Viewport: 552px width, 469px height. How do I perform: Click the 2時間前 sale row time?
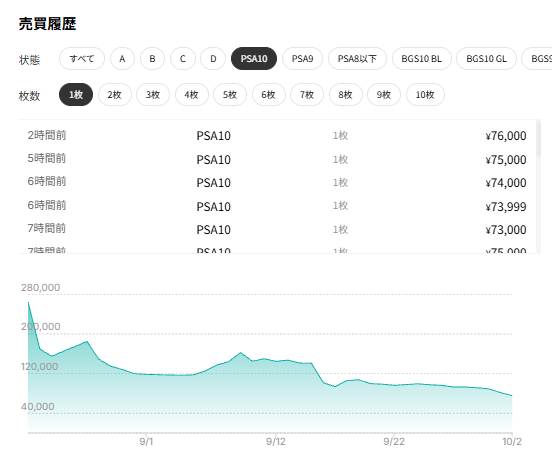tap(47, 135)
